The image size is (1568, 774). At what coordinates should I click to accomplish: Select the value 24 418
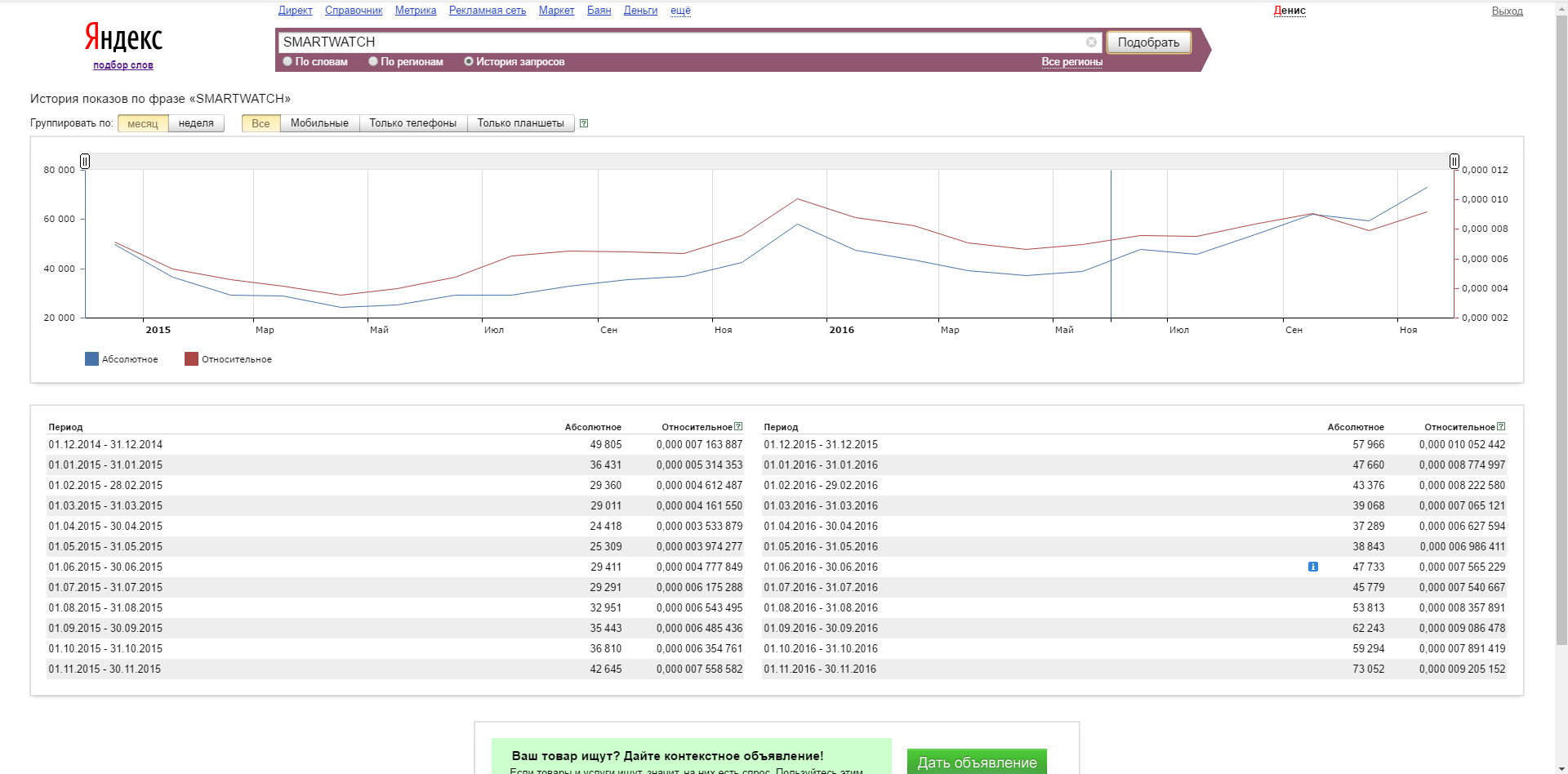coord(606,527)
